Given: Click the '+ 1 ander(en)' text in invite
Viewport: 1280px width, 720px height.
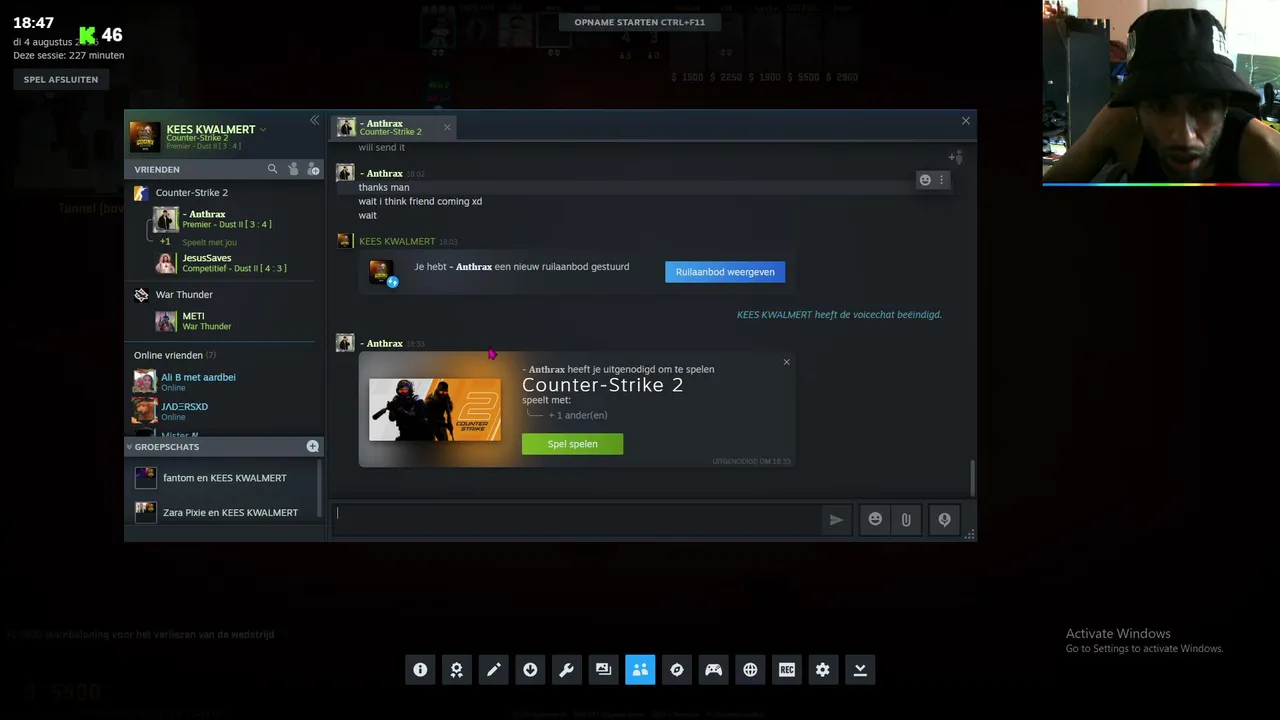Looking at the screenshot, I should pos(578,415).
